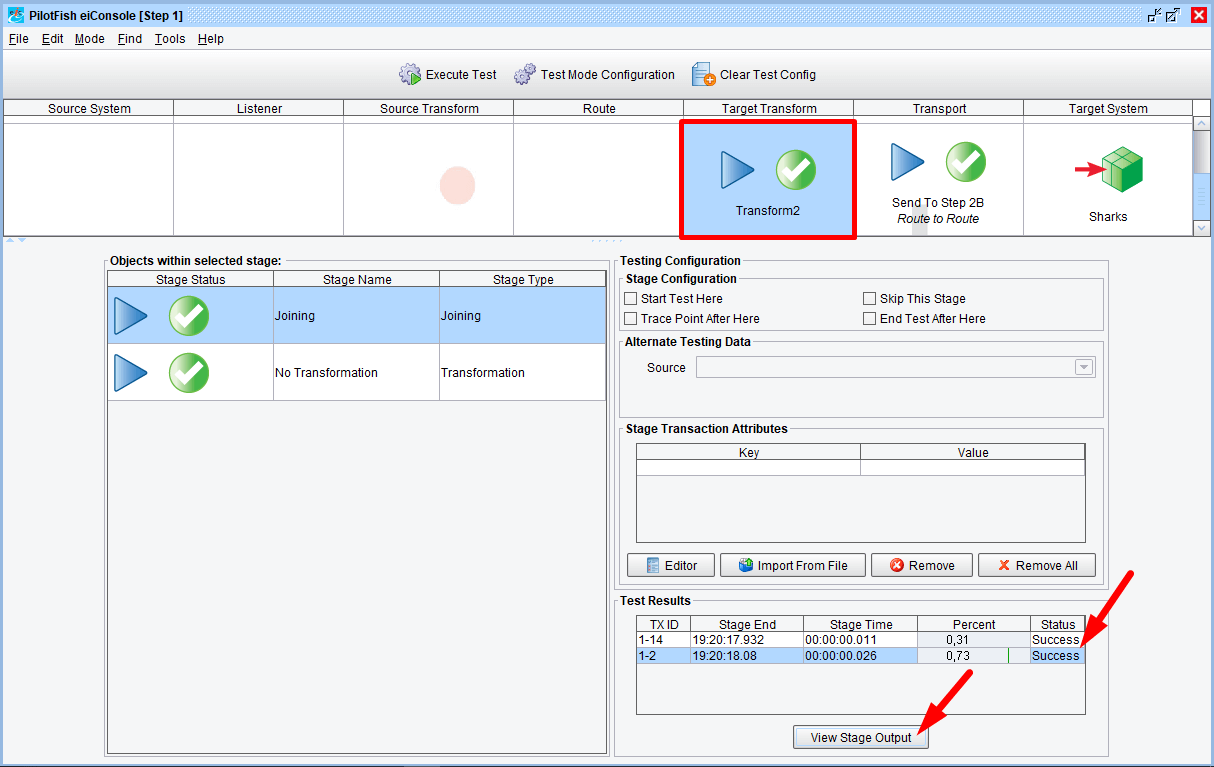Click the Stage Time column header
This screenshot has width=1214, height=767.
[861, 624]
